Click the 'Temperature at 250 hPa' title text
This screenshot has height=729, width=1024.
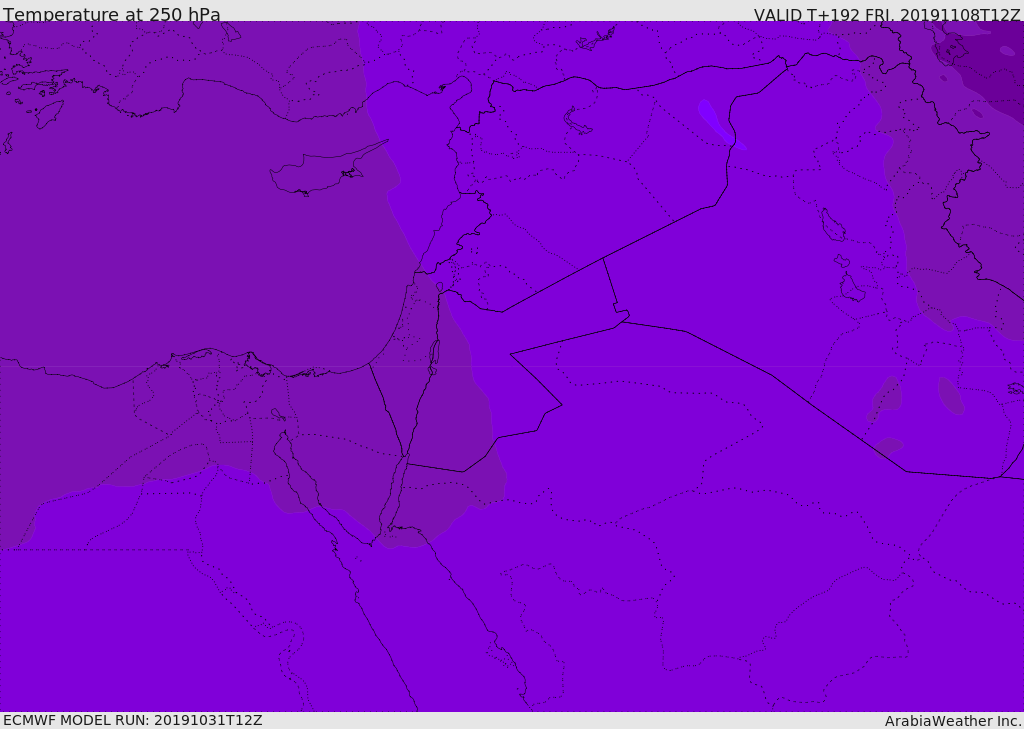click(112, 14)
